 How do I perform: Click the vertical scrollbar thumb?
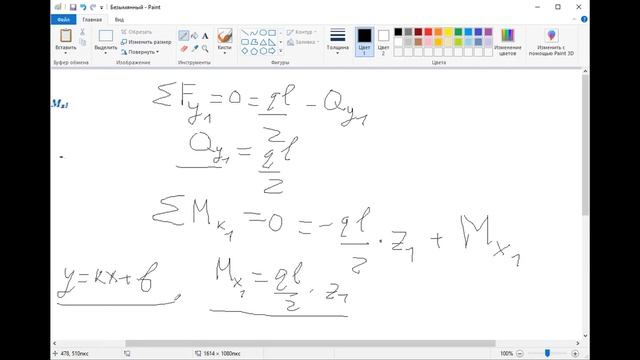pyautogui.click(x=585, y=145)
